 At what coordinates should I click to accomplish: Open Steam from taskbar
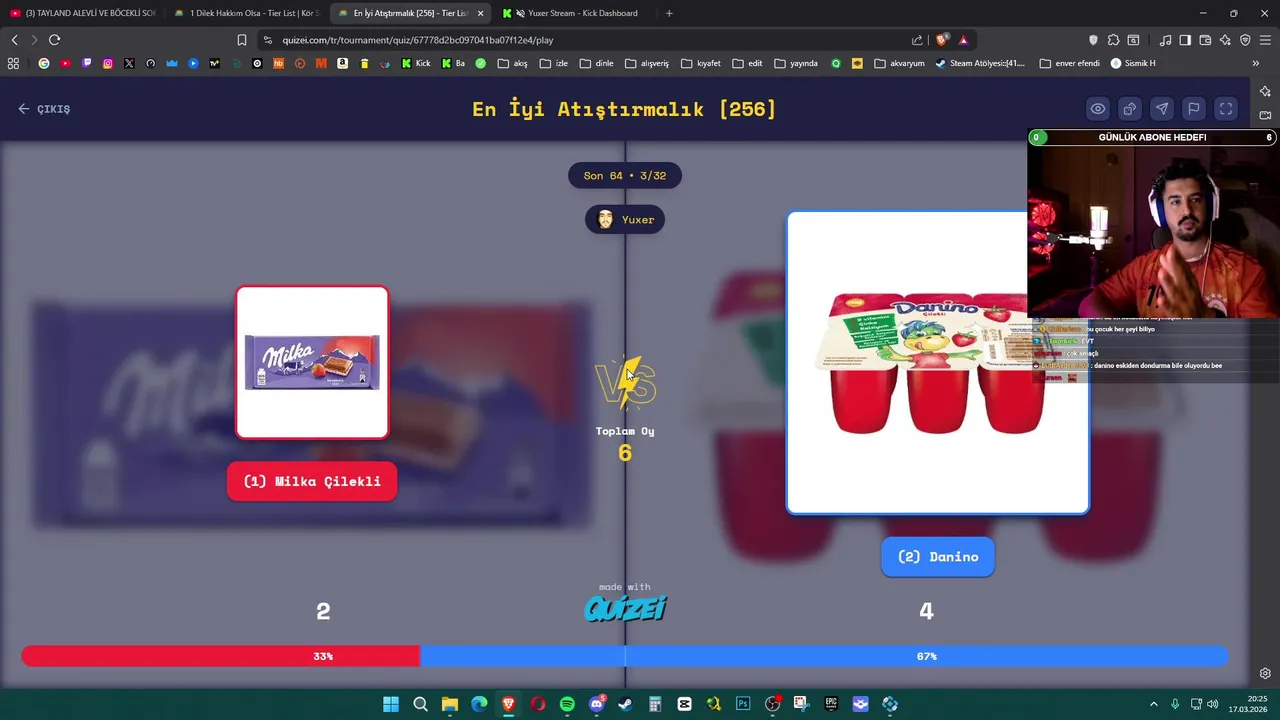click(626, 704)
